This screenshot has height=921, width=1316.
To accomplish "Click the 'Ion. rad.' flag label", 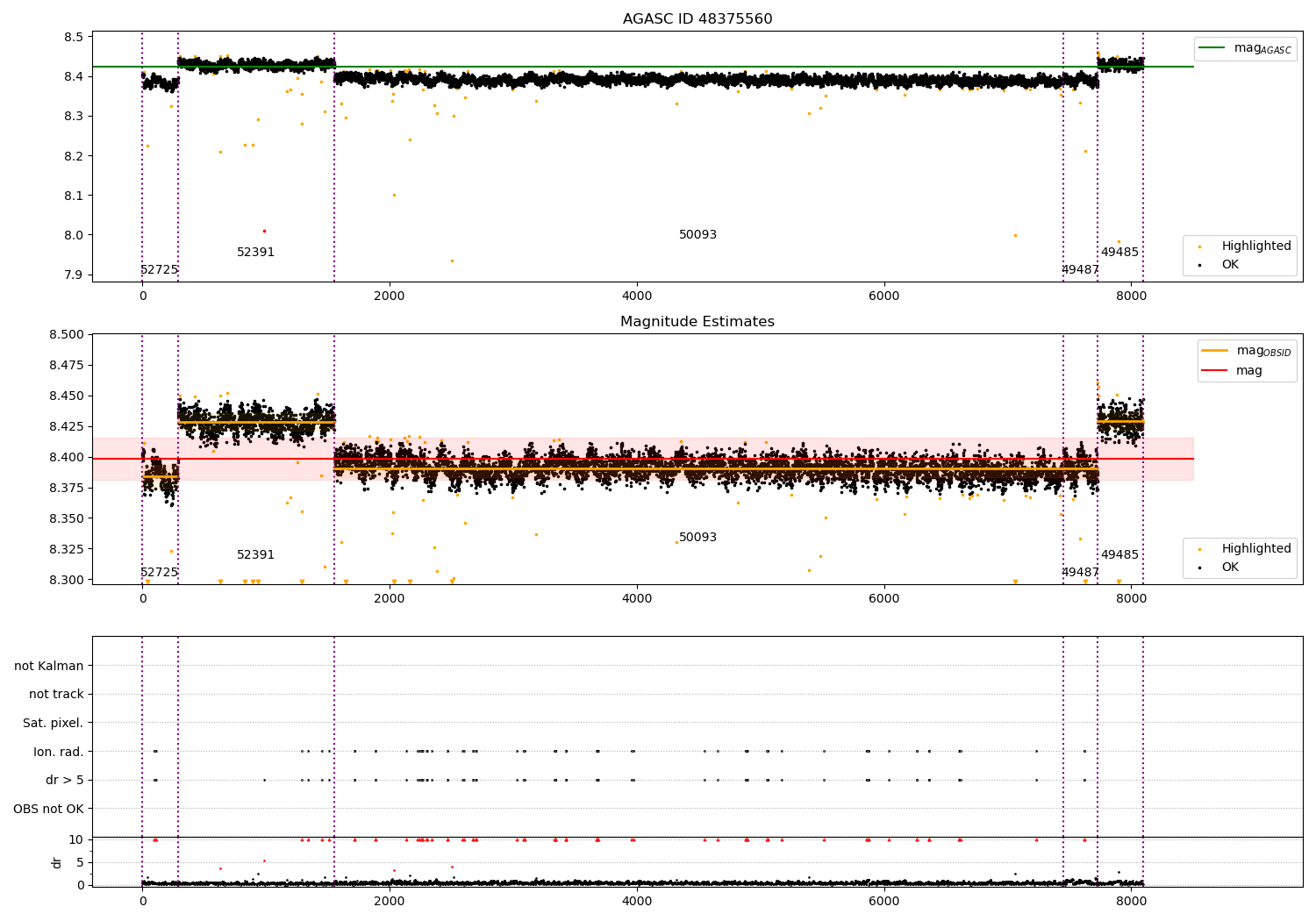I will 59,752.
